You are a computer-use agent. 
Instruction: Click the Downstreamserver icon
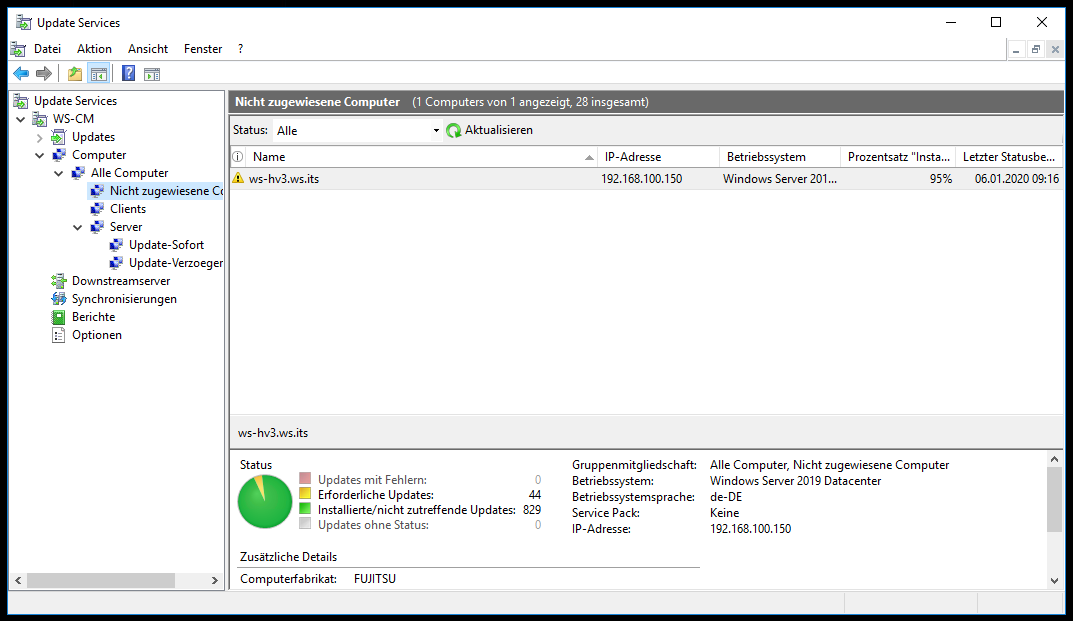(x=59, y=281)
